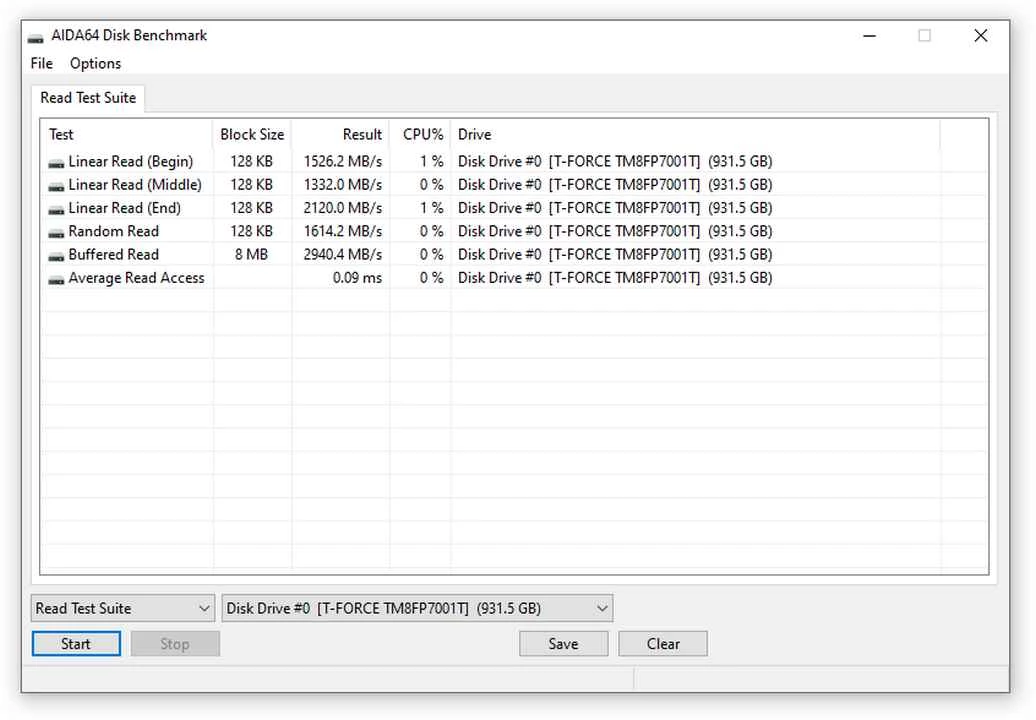The height and width of the screenshot is (720, 1036).
Task: Click the Drive column header
Action: tap(695, 135)
